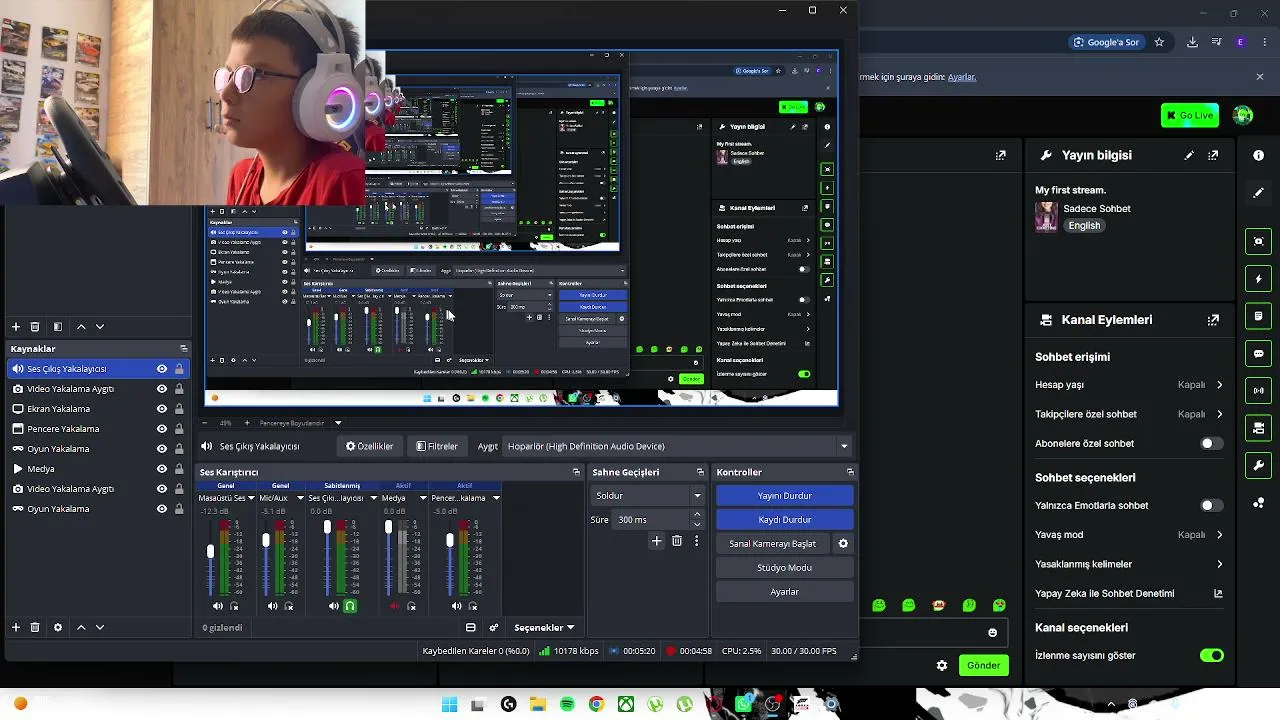Toggle the lock on the Ekran Yakalama source
This screenshot has height=720, width=1280.
click(x=179, y=409)
